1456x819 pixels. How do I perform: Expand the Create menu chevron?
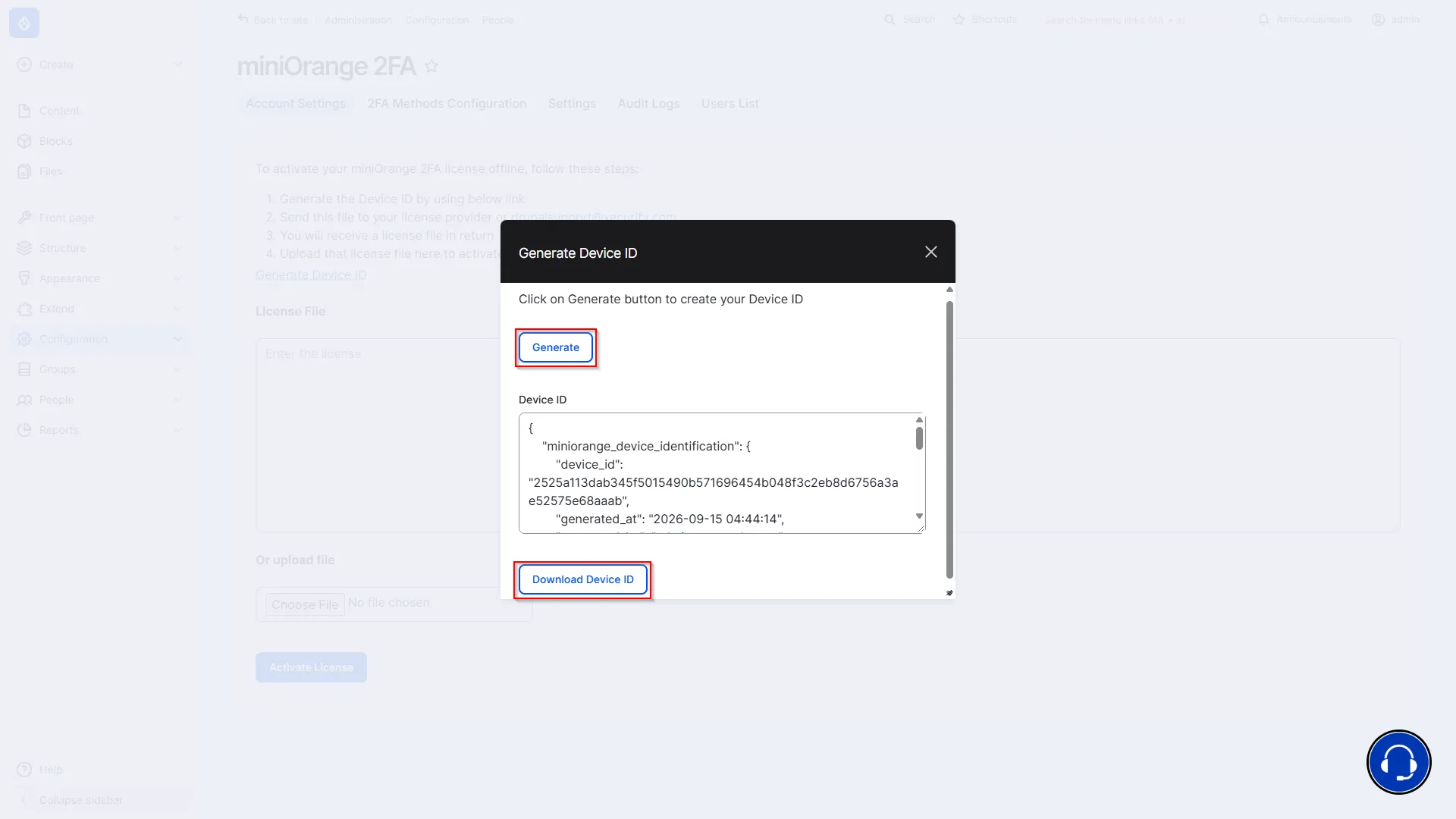(177, 64)
